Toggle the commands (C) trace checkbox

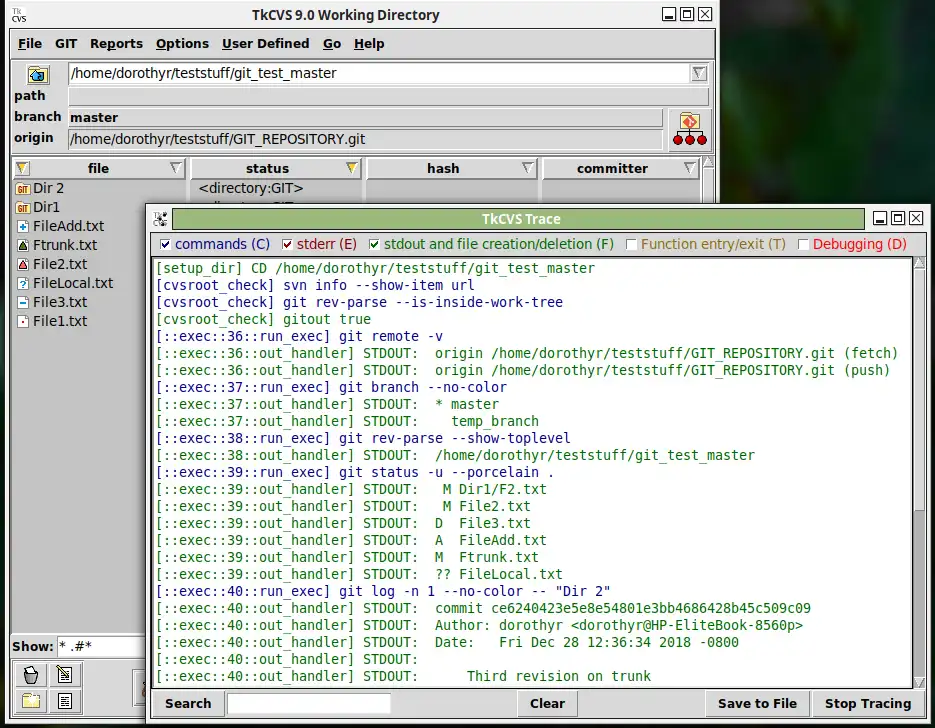click(165, 244)
